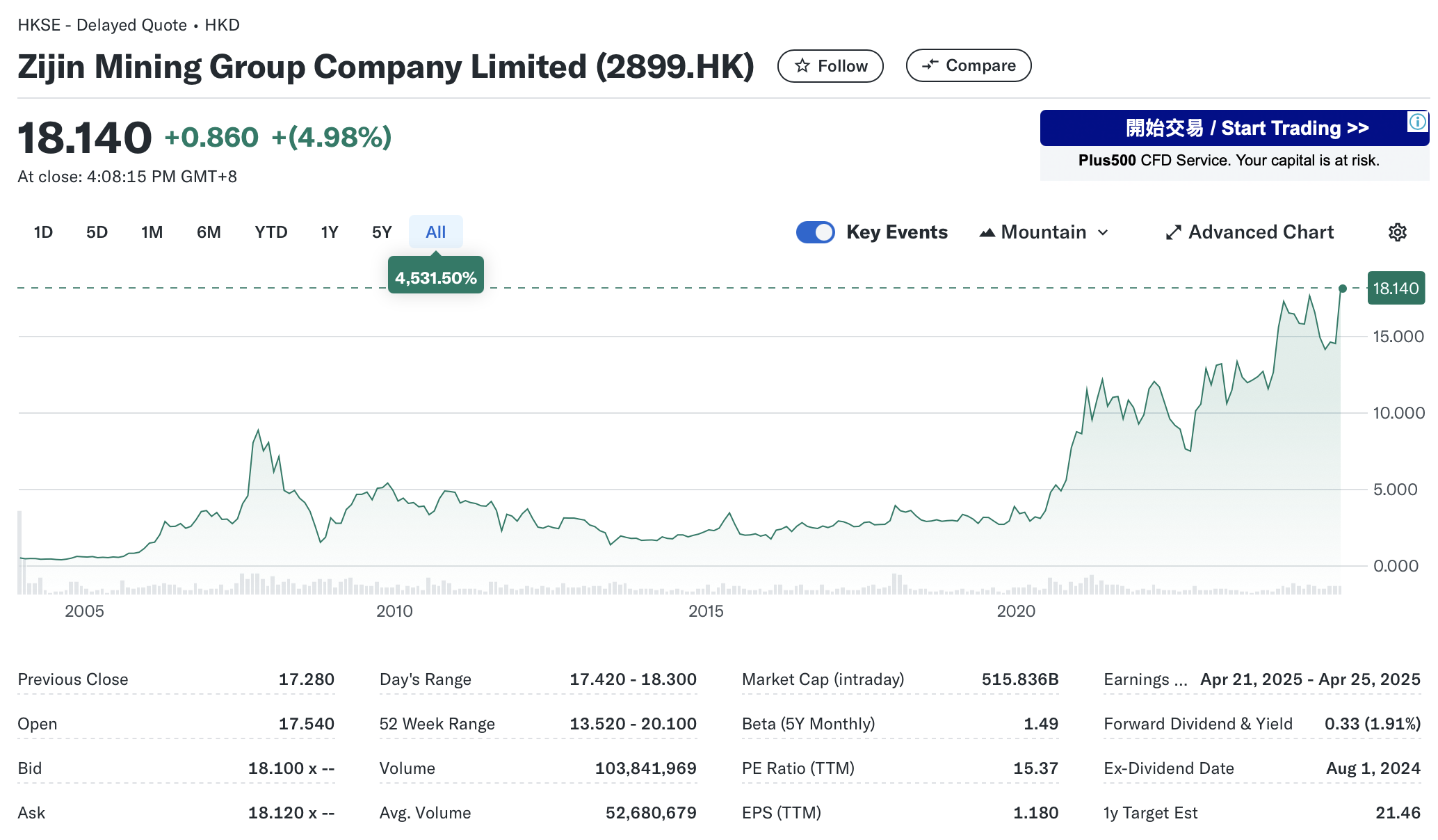Click the current price dot on chart
The image size is (1438, 840).
pos(1343,289)
